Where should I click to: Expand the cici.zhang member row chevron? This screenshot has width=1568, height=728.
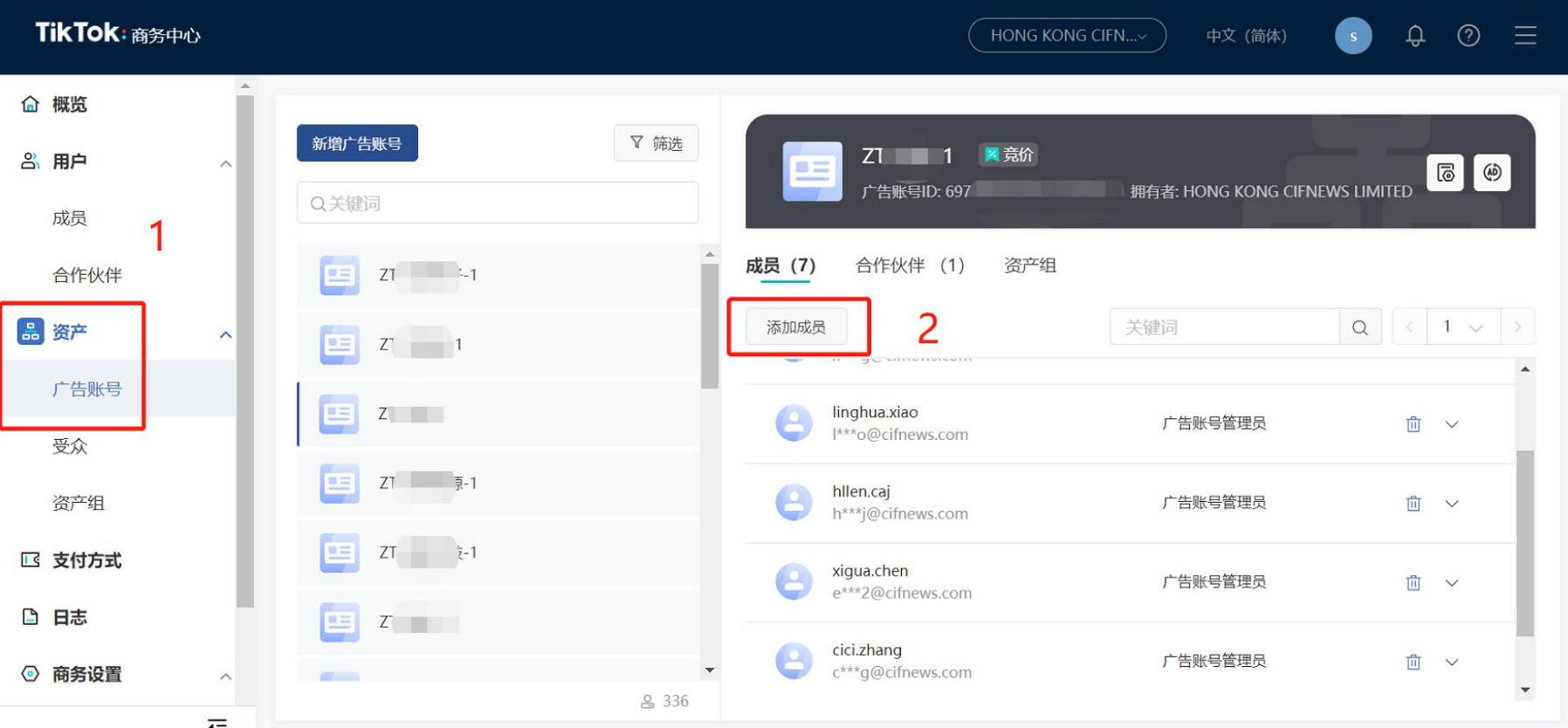pos(1452,663)
